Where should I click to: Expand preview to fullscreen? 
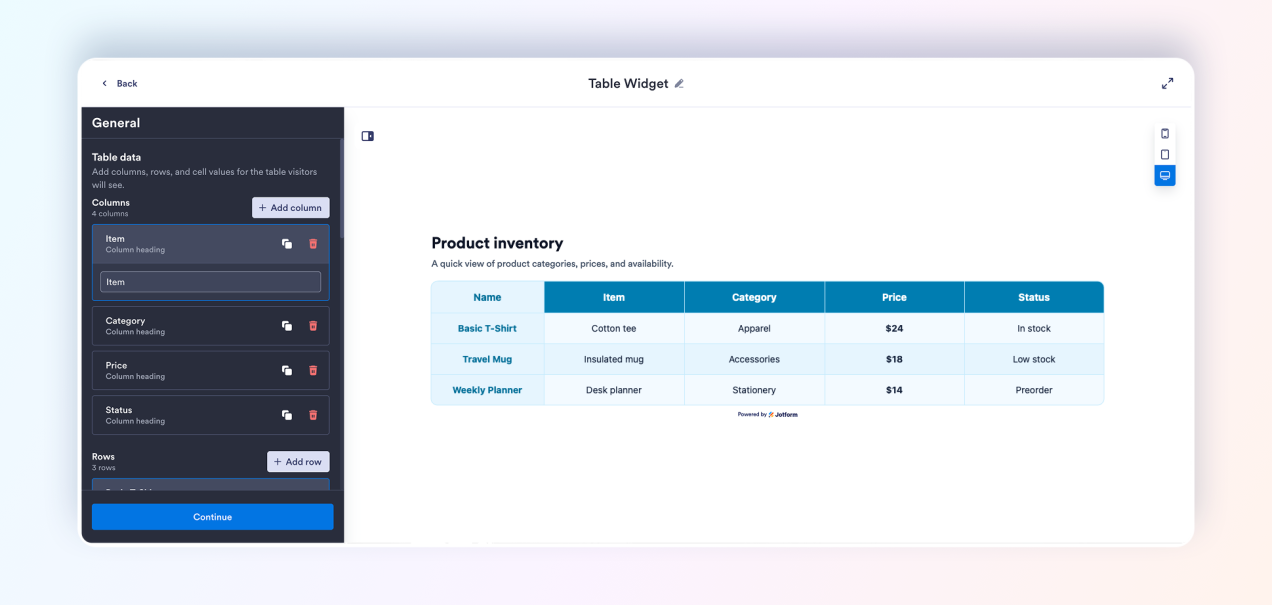(x=1167, y=84)
